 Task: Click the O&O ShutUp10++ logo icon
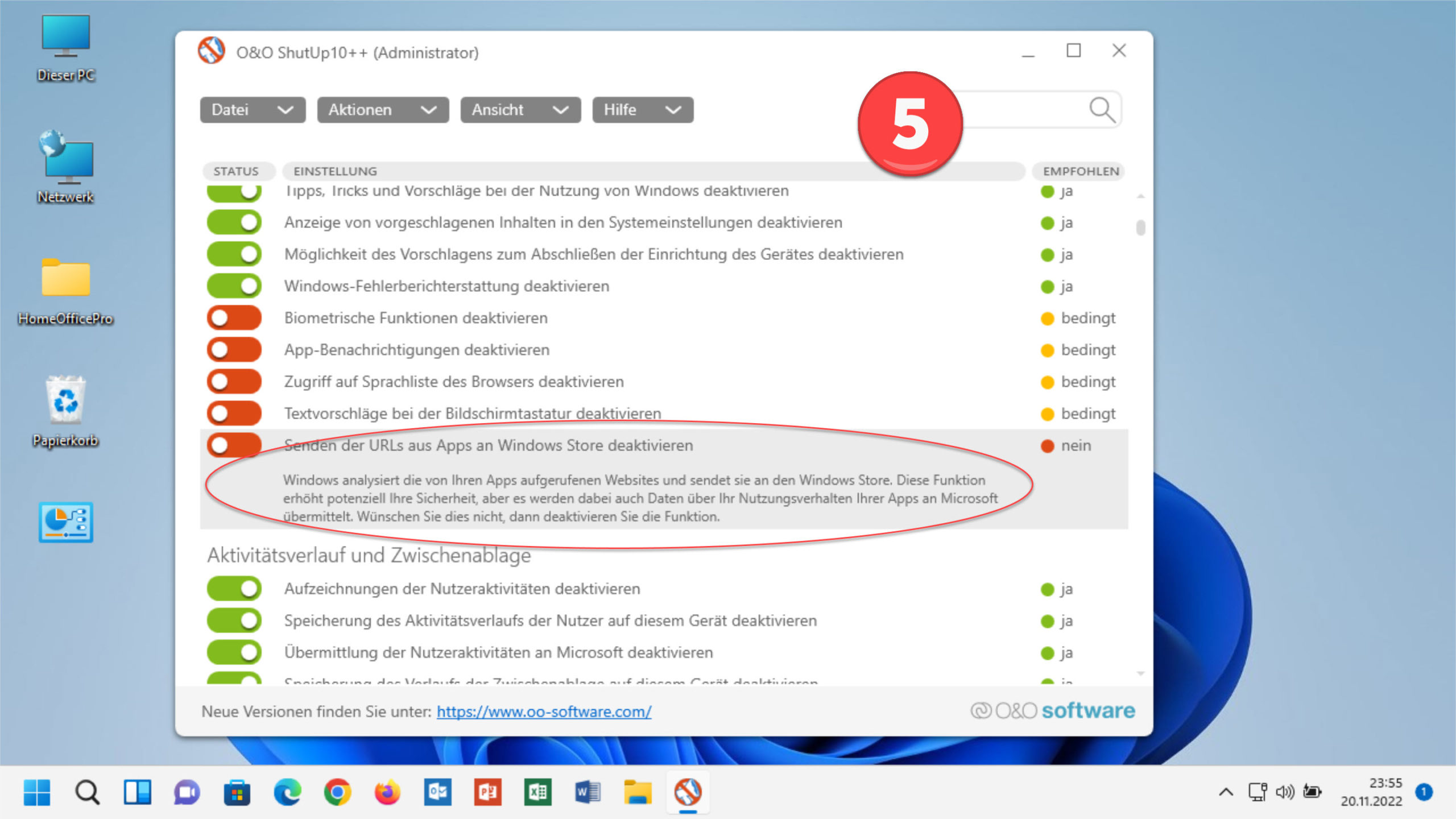pos(211,51)
